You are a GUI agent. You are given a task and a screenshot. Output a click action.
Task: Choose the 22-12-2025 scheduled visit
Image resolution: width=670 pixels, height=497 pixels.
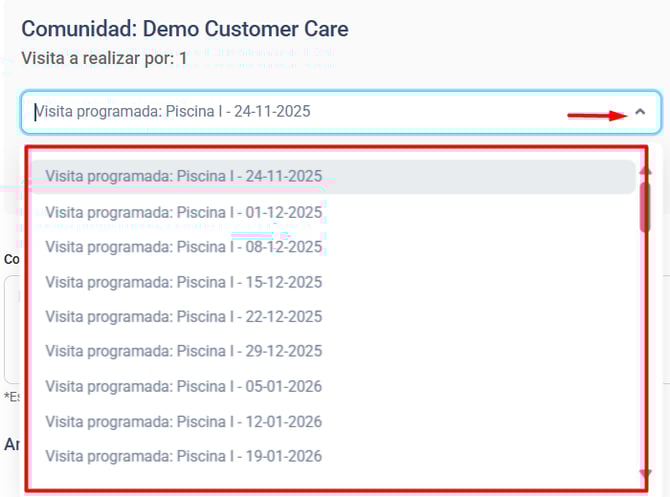[x=184, y=317]
